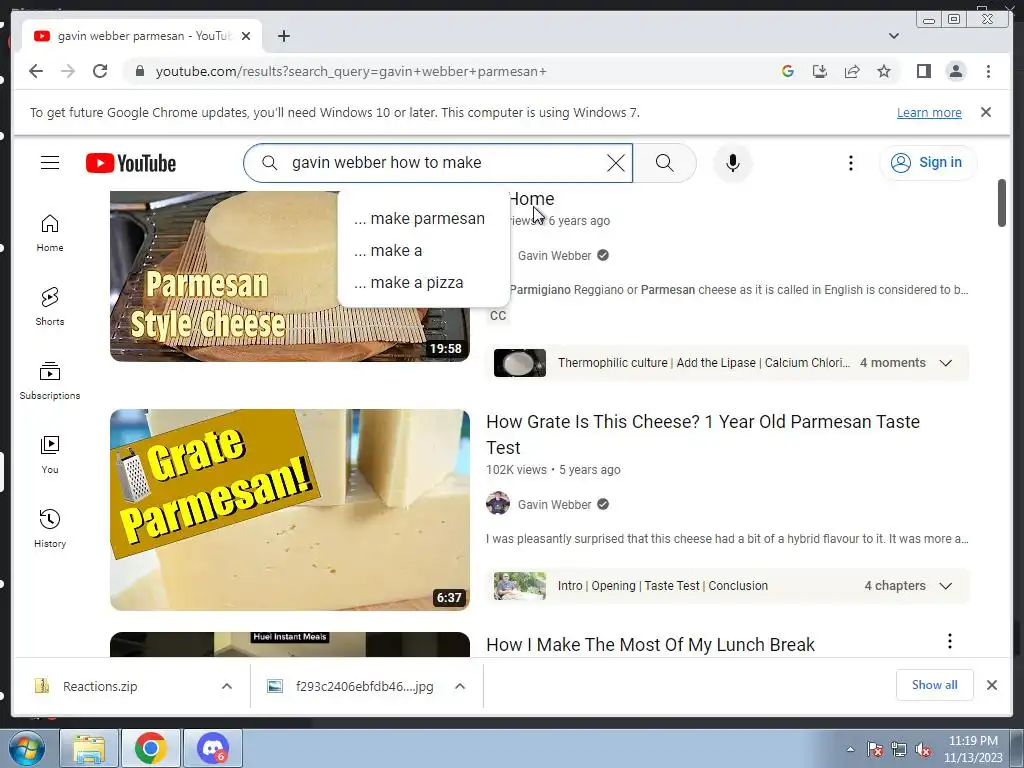Click the Gavin Webber channel avatar
The image size is (1024, 768).
point(498,504)
